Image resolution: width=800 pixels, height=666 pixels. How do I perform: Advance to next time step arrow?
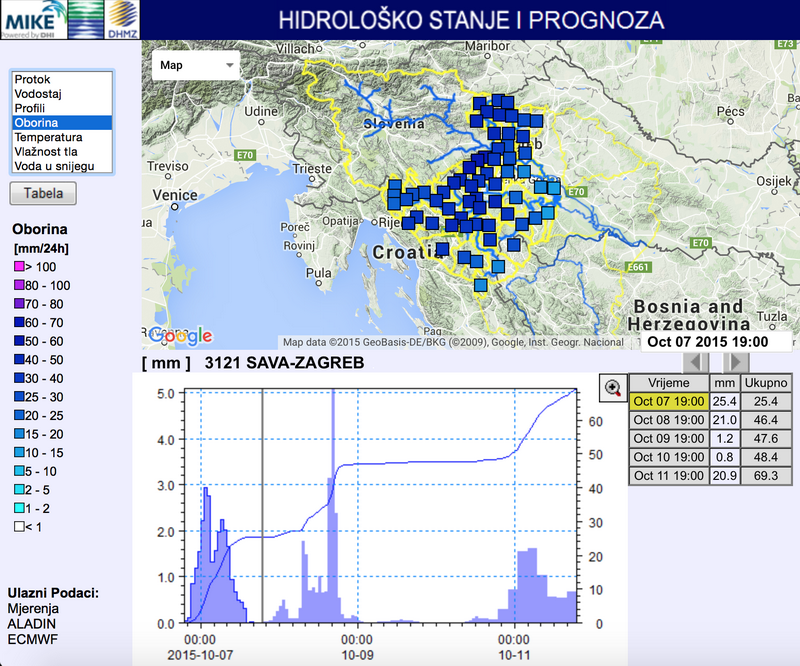pyautogui.click(x=735, y=362)
